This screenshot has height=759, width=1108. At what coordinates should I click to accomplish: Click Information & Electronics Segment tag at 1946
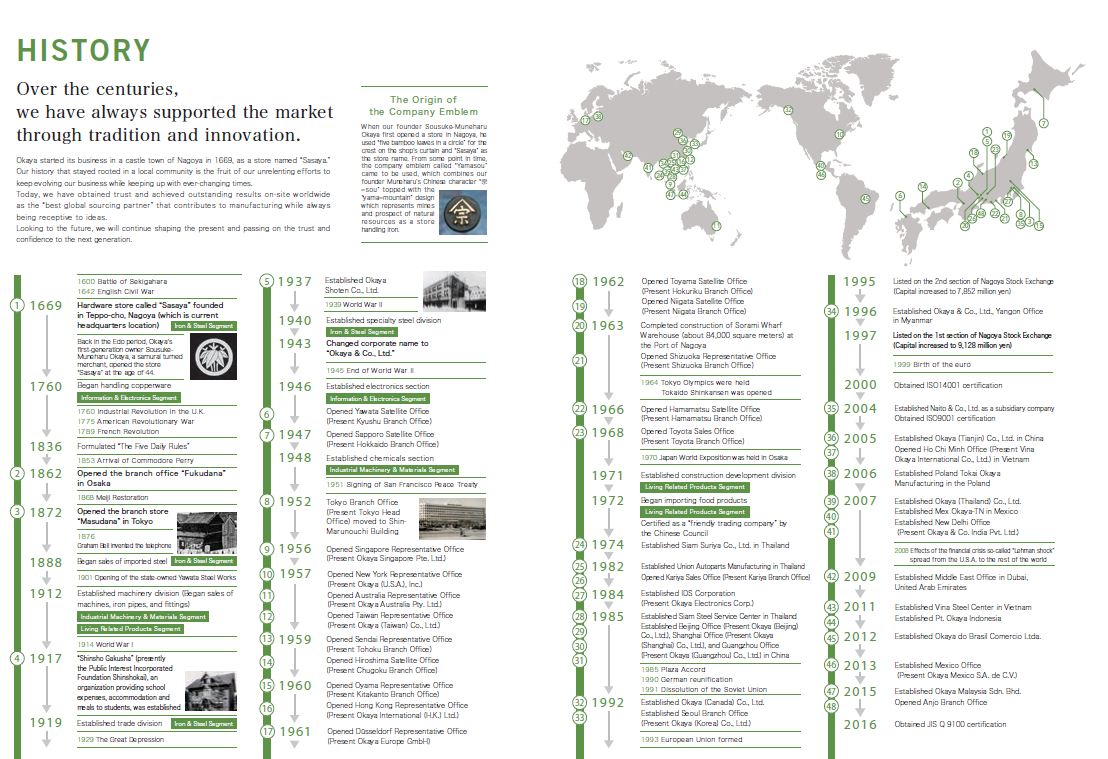(x=378, y=399)
